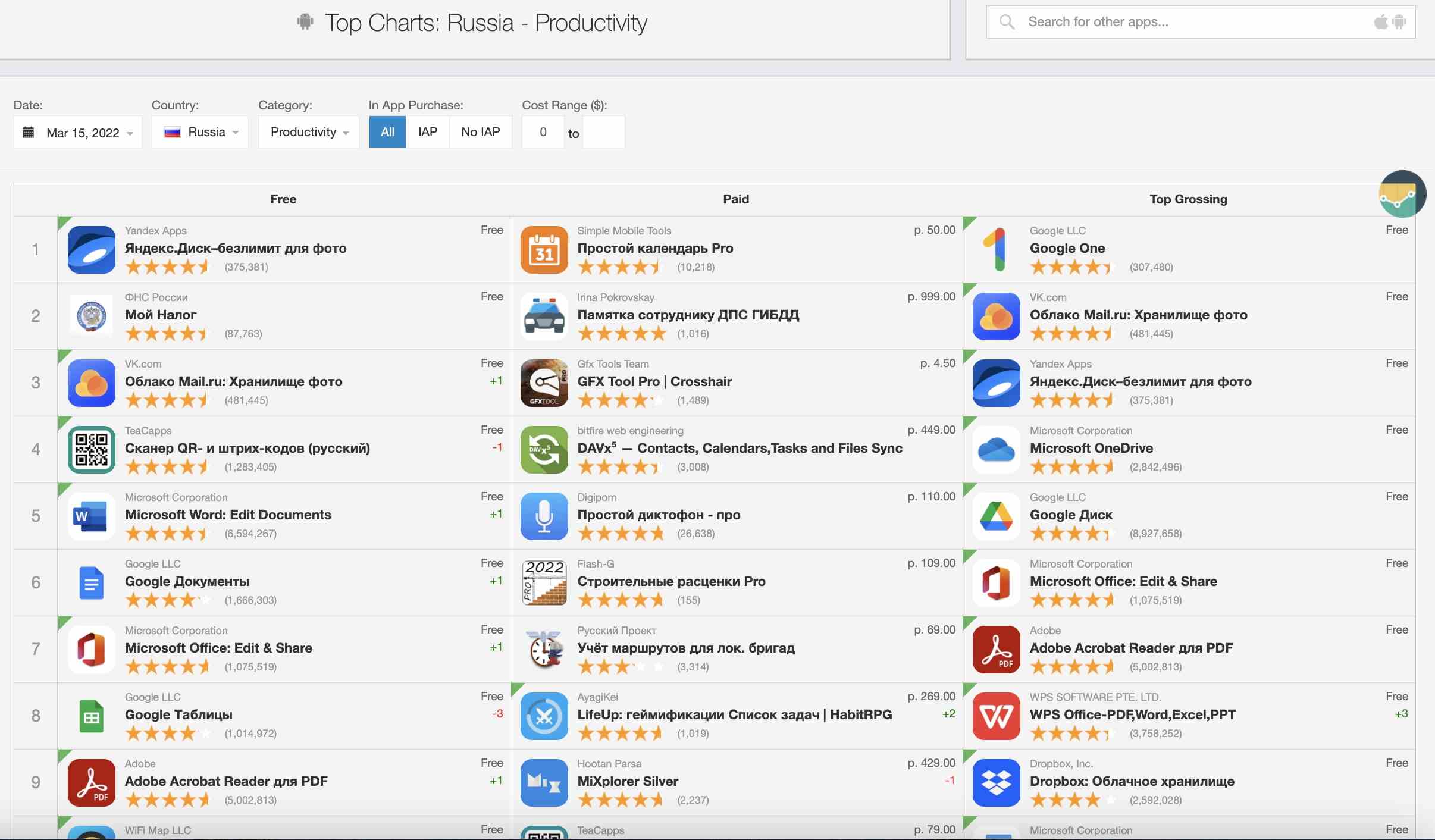Screen dimensions: 1435x840
Task: Click the minimum cost range field showing 0
Action: (543, 132)
